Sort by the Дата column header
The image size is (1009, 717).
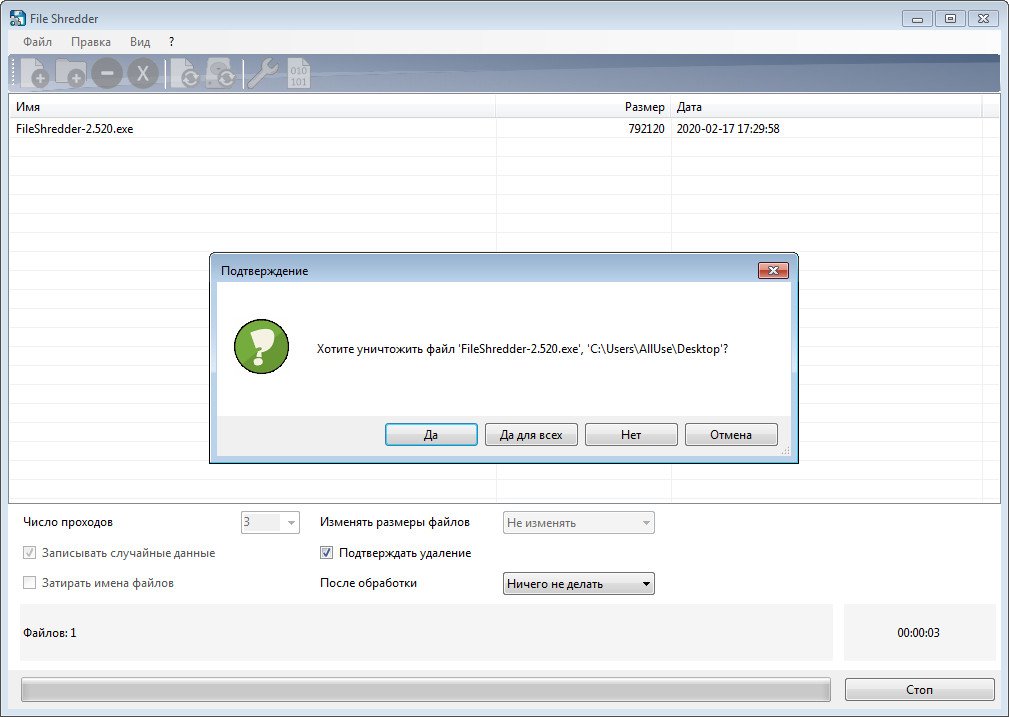(x=826, y=107)
